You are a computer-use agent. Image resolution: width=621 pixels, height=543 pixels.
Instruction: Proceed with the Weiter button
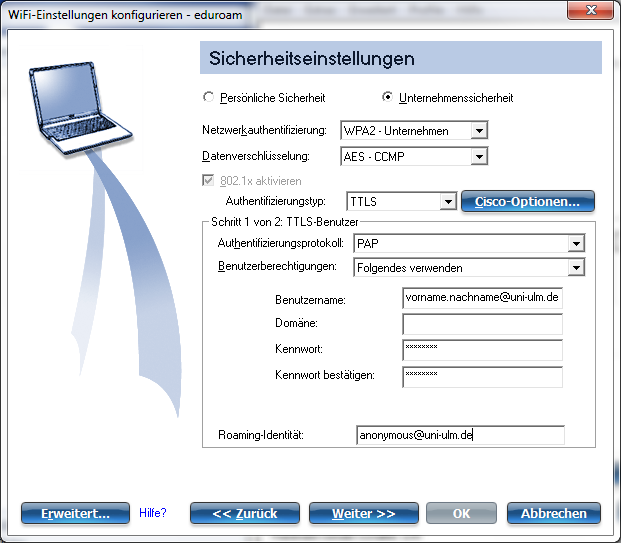click(x=364, y=513)
